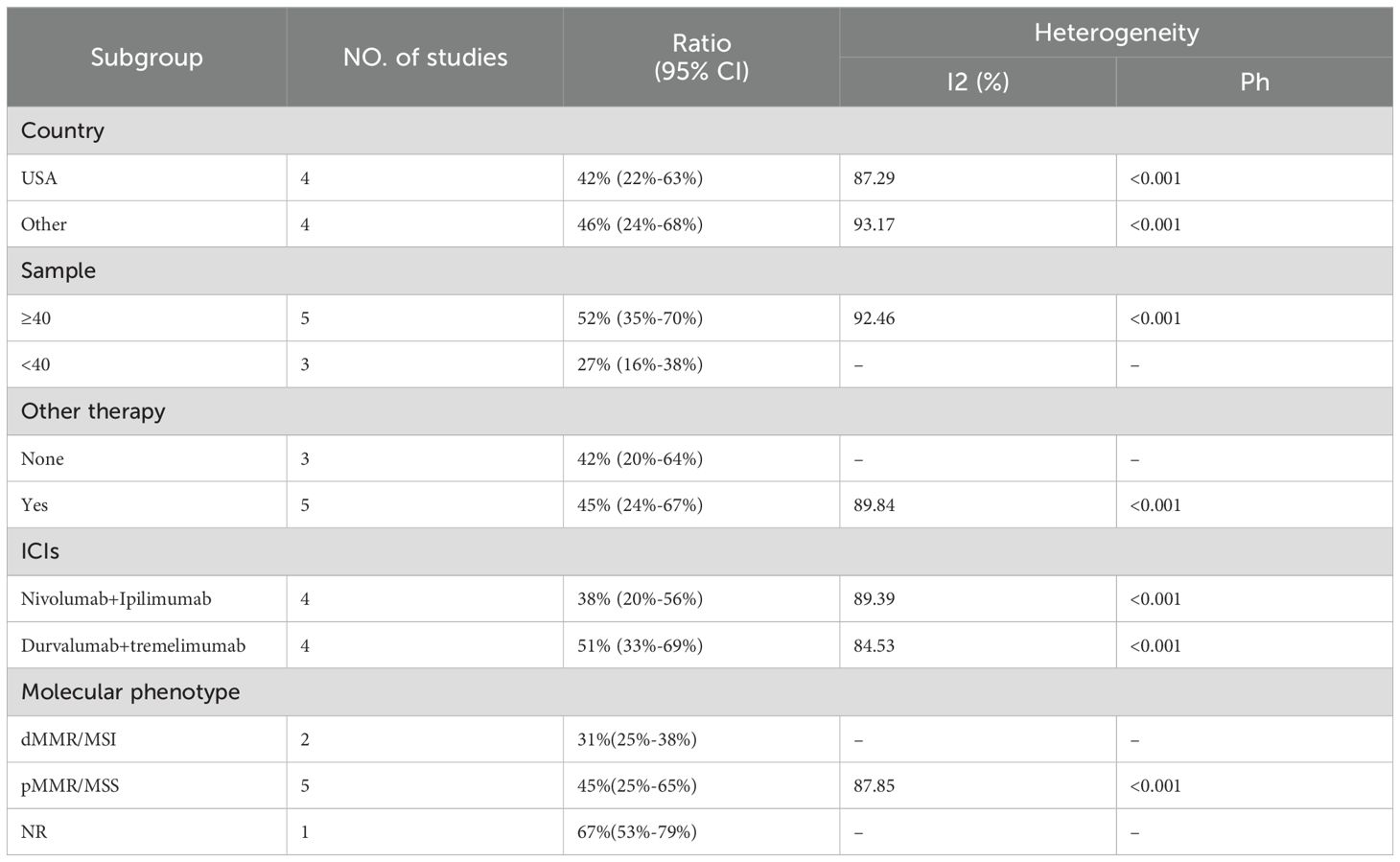Viewport: 1400px width, 862px height.
Task: Click the Subgroup column header
Action: coord(147,58)
